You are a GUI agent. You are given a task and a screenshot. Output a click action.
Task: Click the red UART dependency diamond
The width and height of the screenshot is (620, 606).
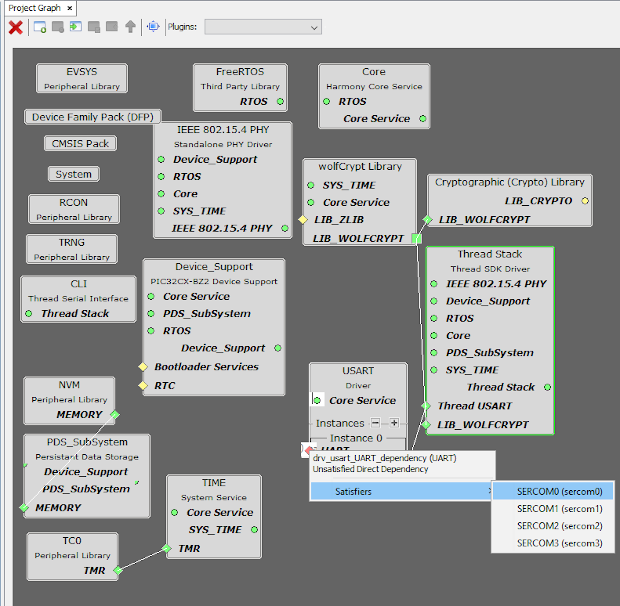tap(307, 451)
